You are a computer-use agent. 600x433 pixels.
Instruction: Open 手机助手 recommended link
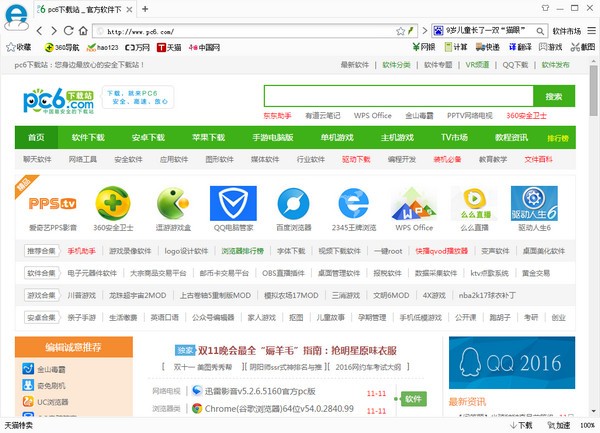(82, 251)
